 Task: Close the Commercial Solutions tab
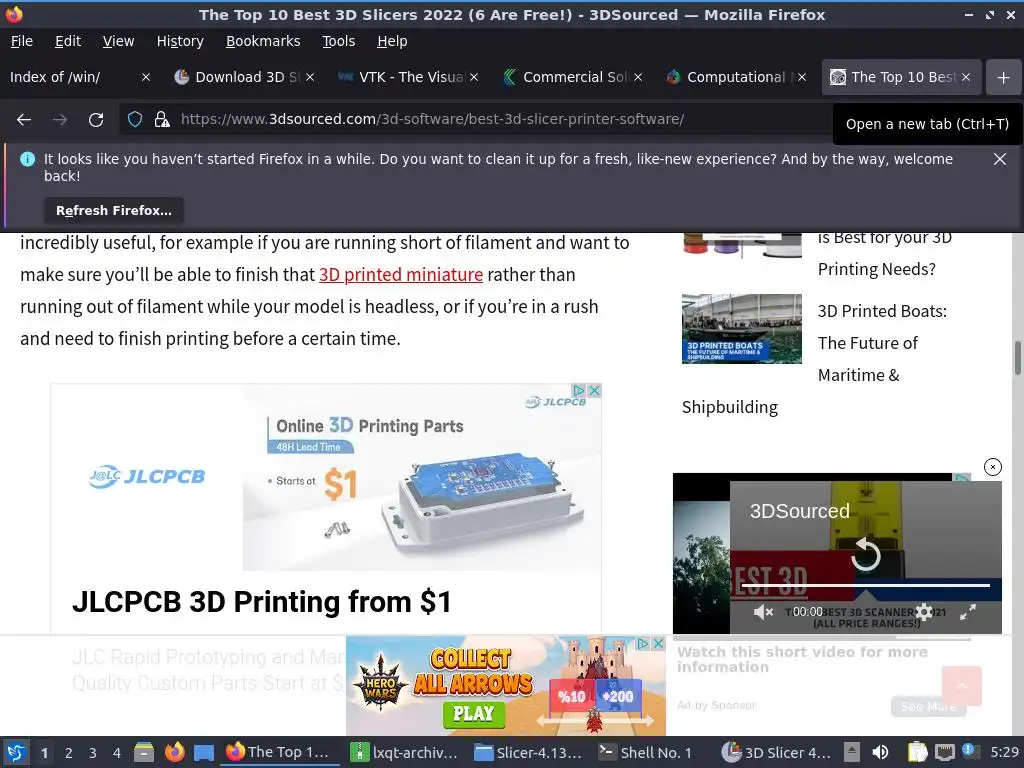point(638,77)
